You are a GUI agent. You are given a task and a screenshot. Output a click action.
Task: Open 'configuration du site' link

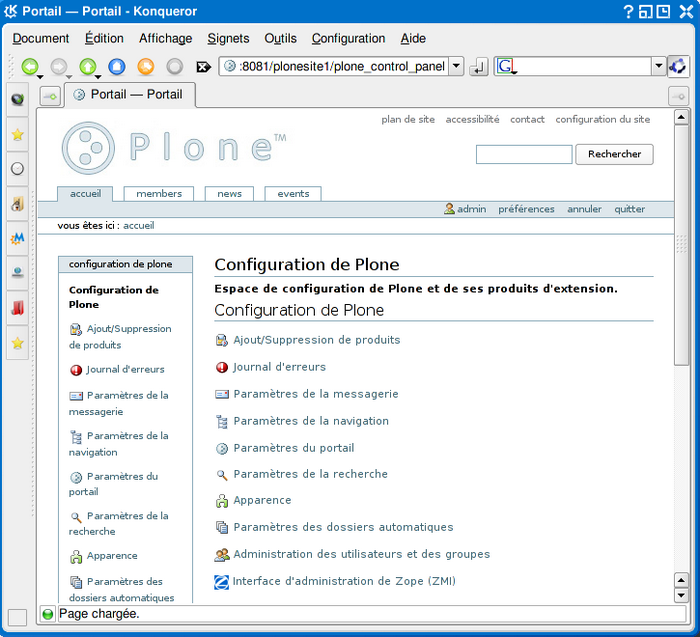coord(603,120)
